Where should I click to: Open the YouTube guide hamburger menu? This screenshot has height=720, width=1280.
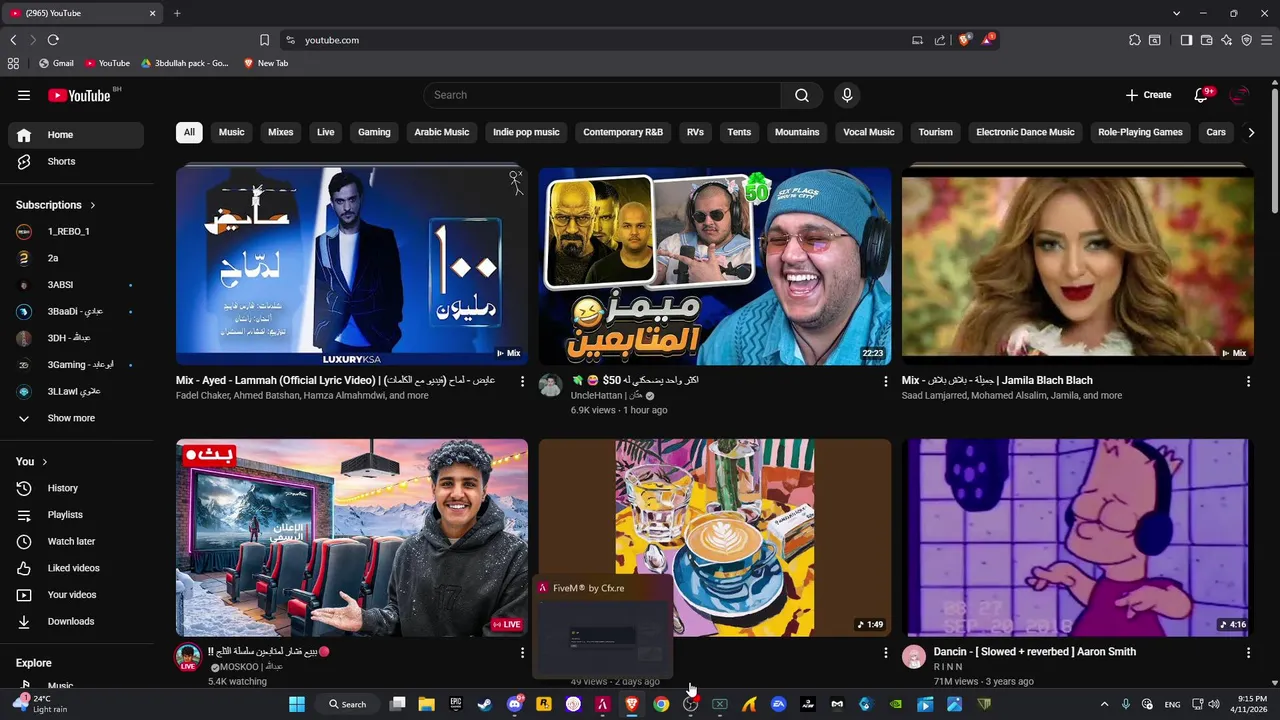[24, 95]
